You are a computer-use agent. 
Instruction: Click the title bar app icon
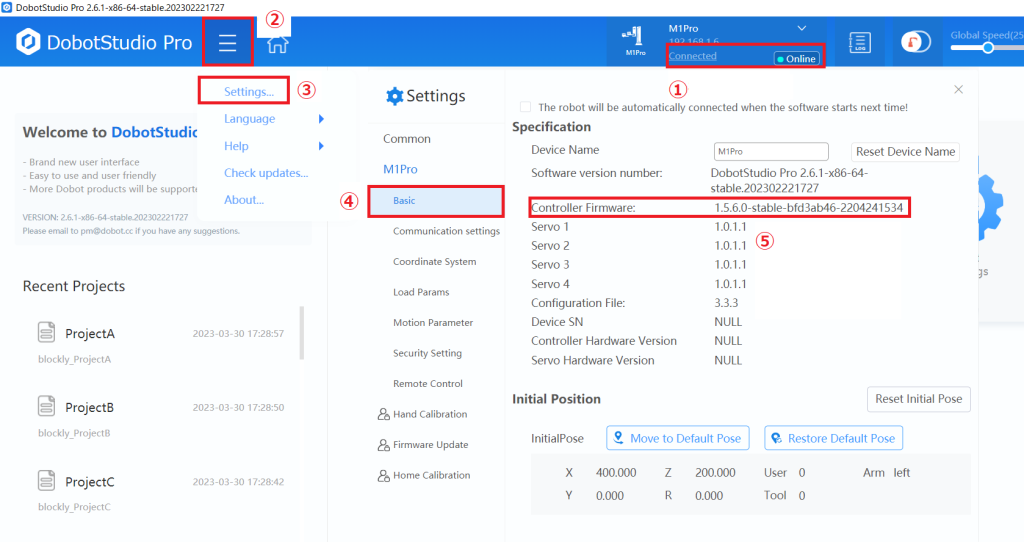point(7,7)
